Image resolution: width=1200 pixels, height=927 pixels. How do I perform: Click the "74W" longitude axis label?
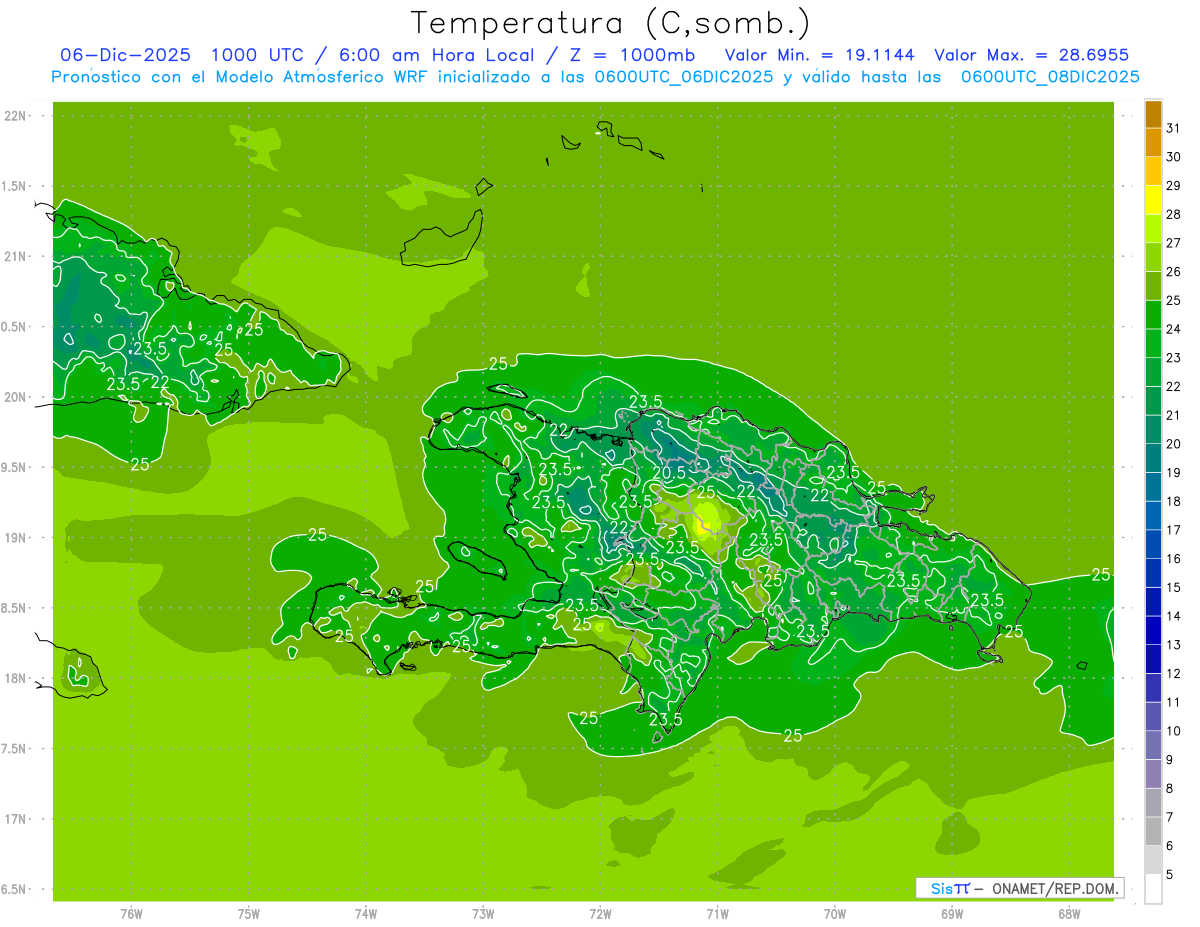(366, 913)
